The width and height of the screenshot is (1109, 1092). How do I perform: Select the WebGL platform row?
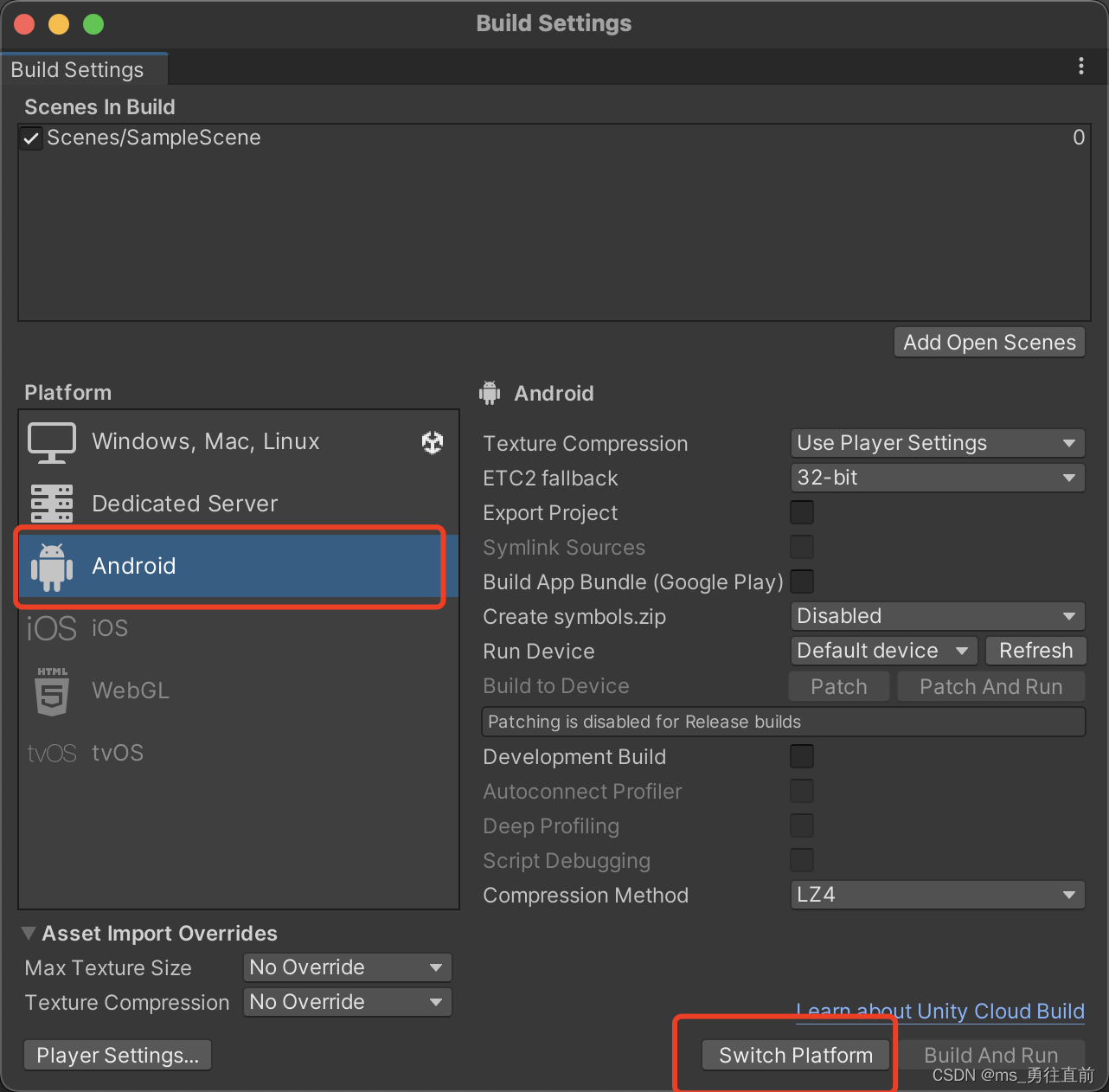click(x=239, y=691)
